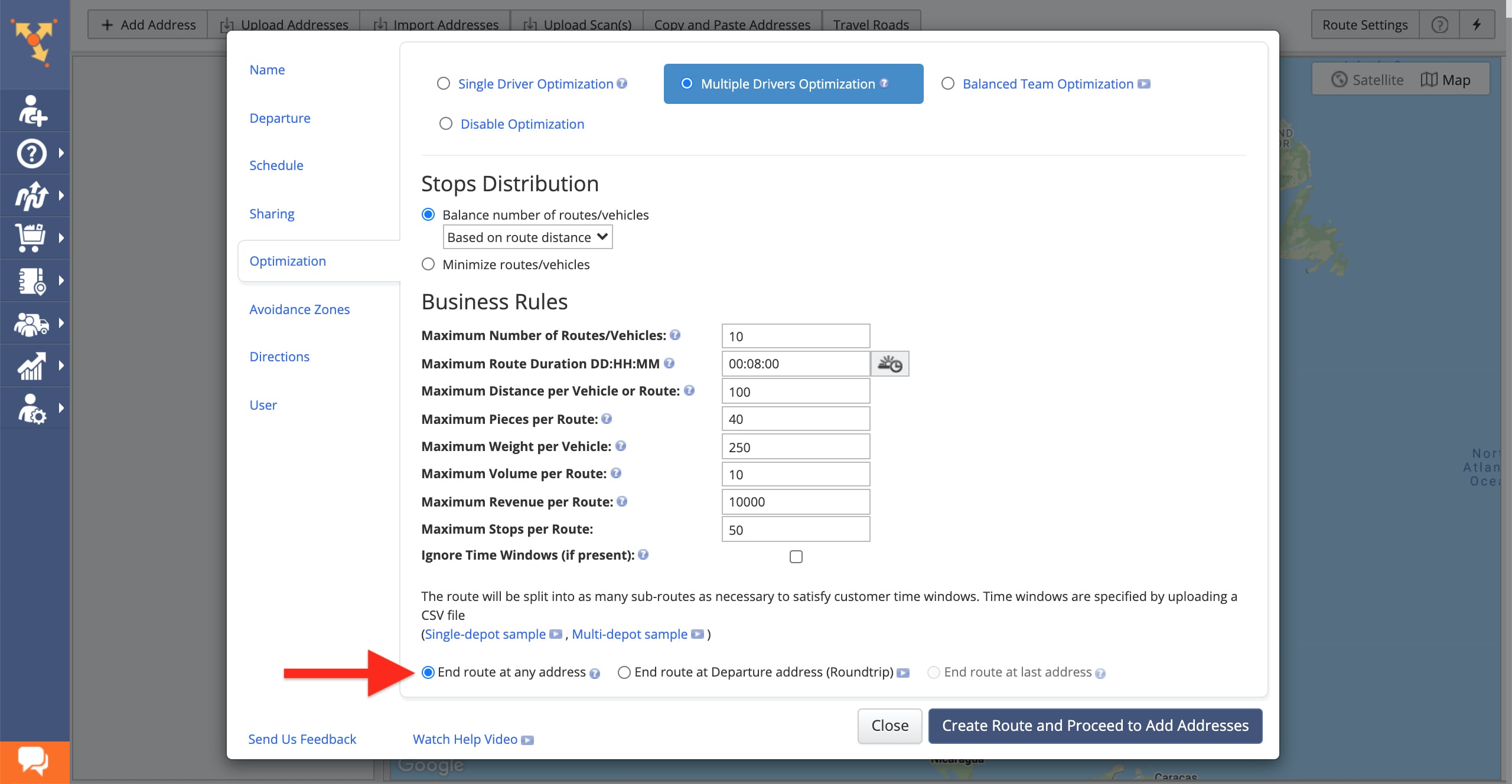Click the add user sidebar icon

click(32, 111)
